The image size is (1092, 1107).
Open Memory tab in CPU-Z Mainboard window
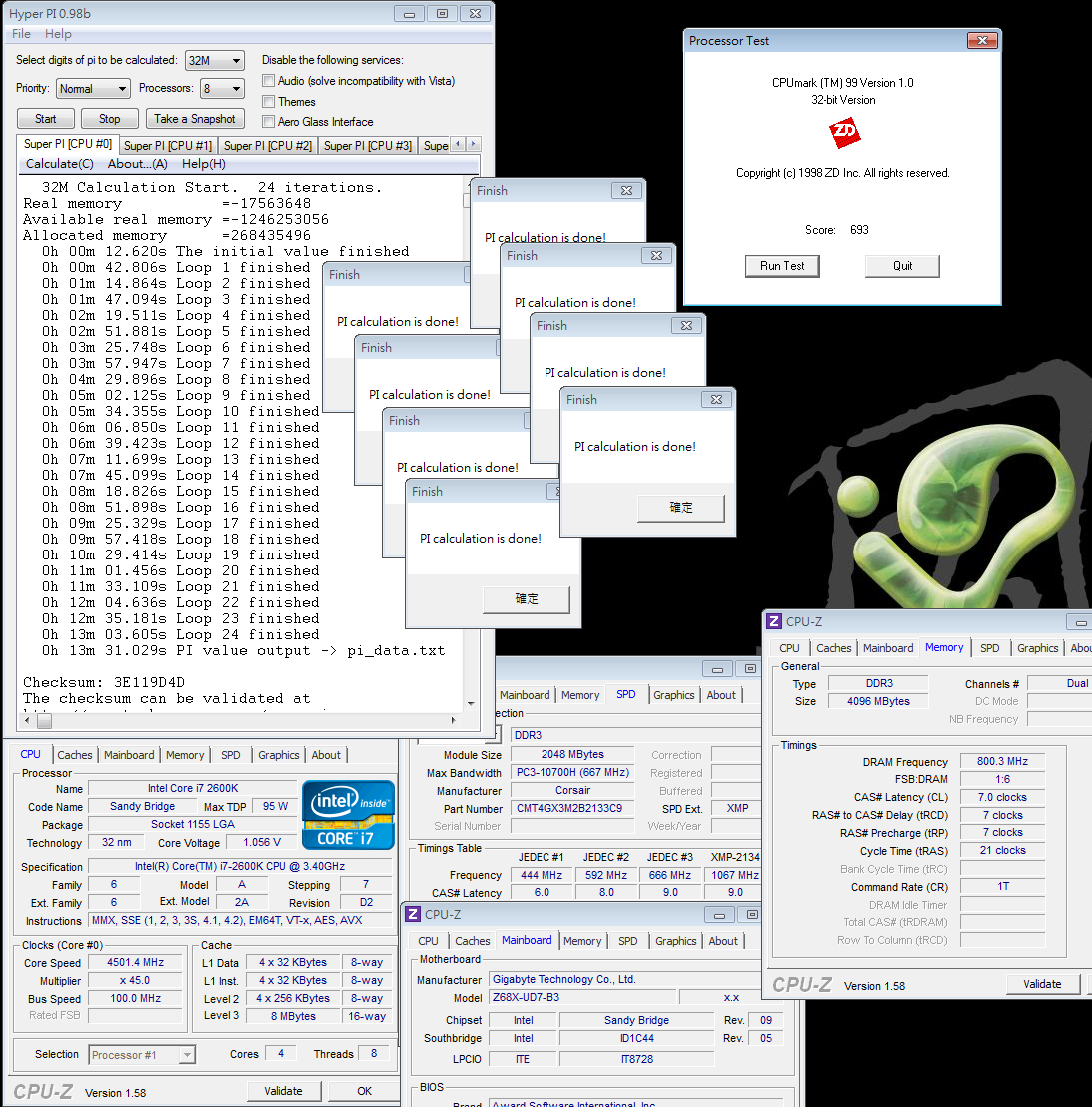pyautogui.click(x=582, y=941)
